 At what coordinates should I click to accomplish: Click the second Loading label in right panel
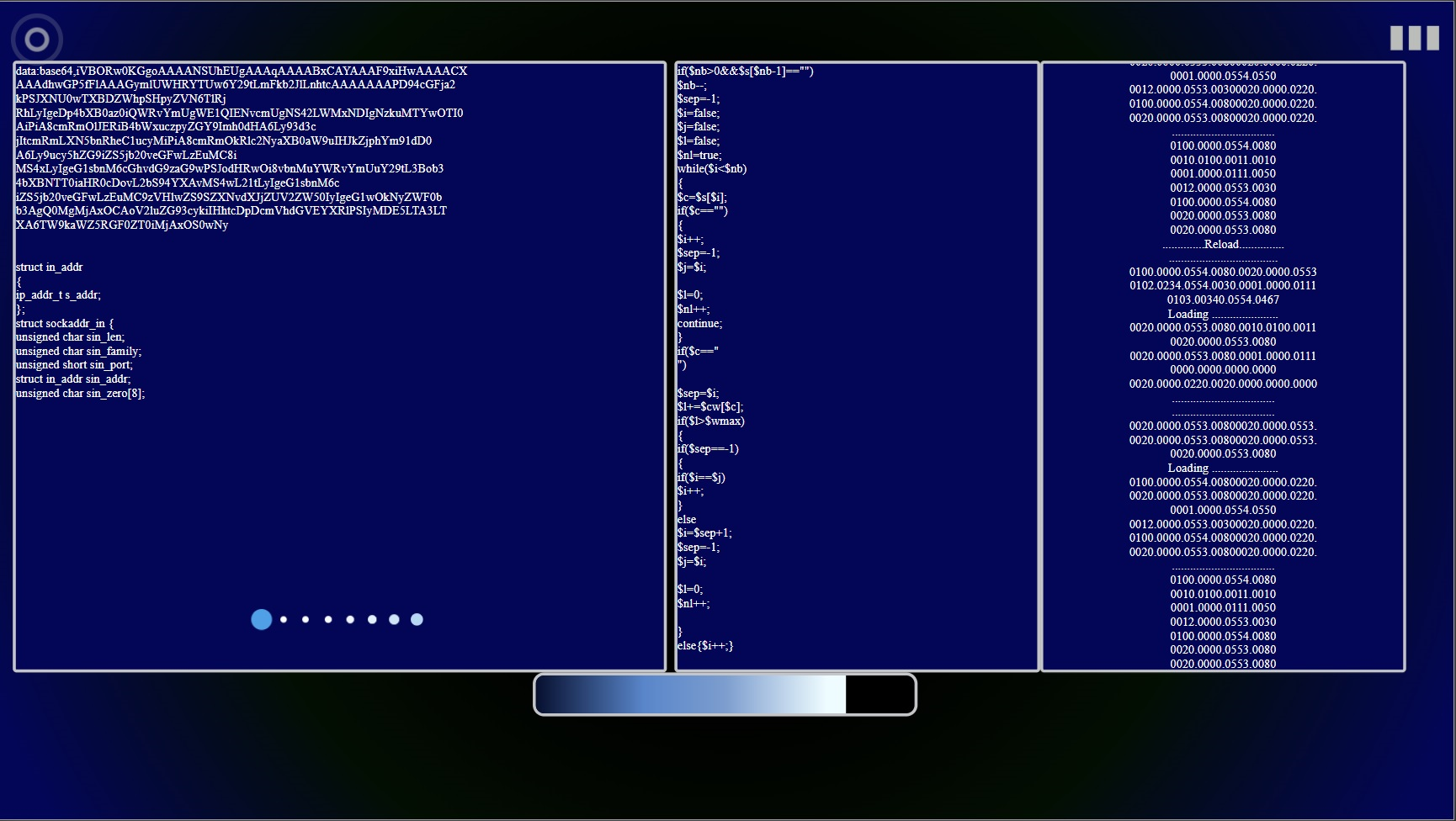click(x=1188, y=469)
